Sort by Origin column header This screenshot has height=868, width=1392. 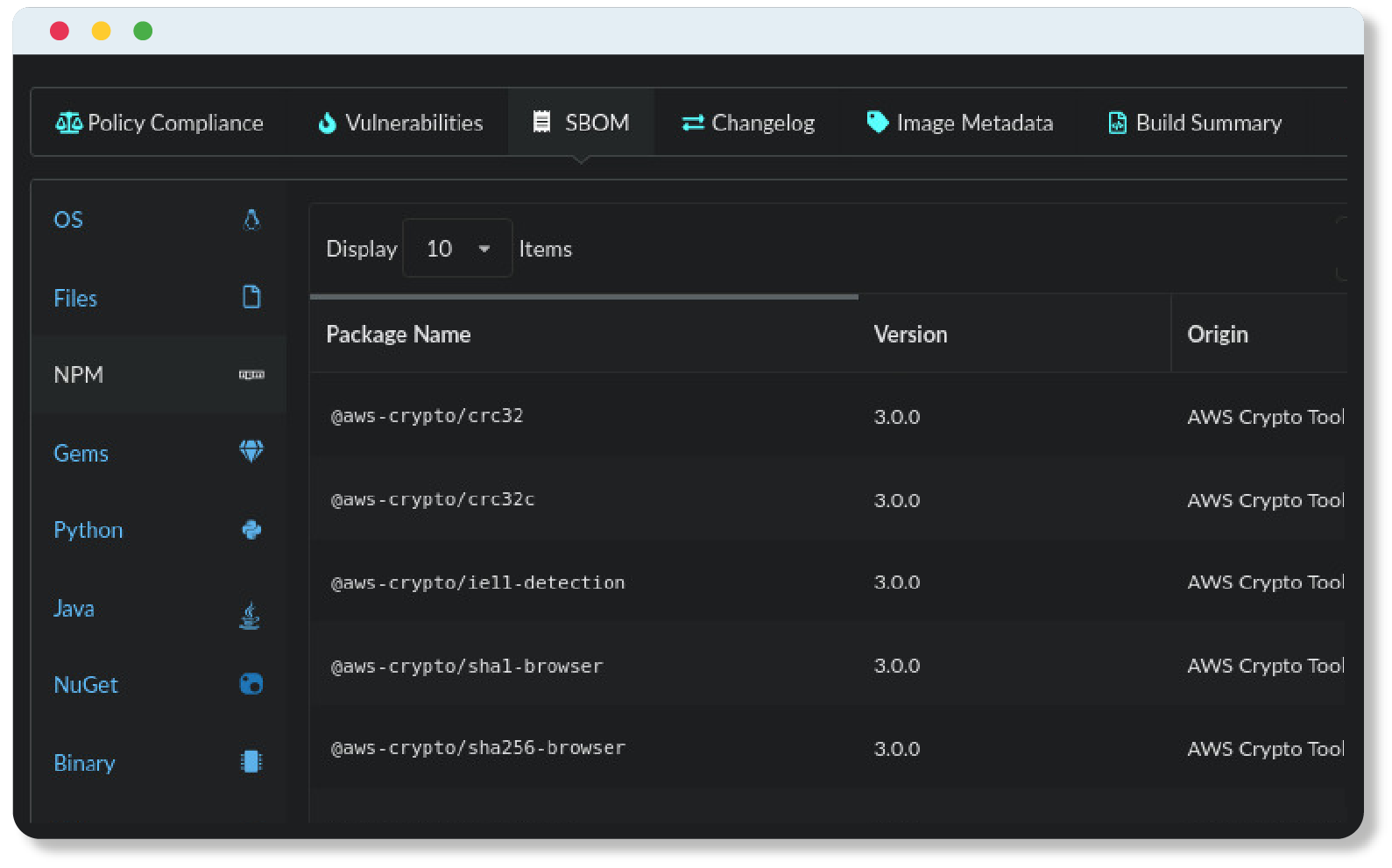[1218, 335]
